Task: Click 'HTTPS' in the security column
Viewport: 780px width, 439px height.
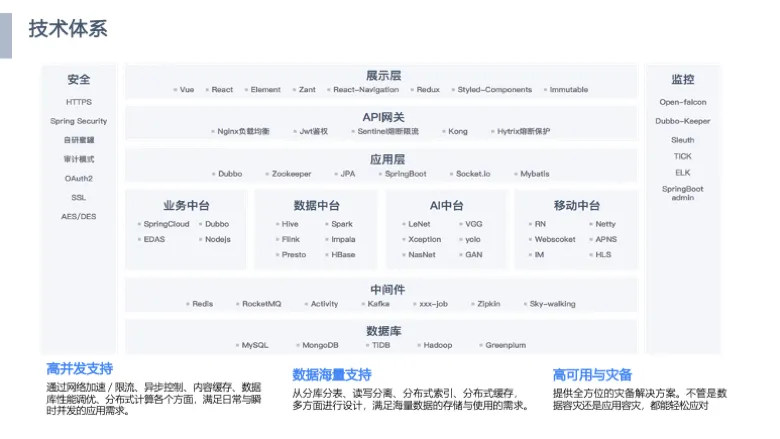Action: click(79, 102)
